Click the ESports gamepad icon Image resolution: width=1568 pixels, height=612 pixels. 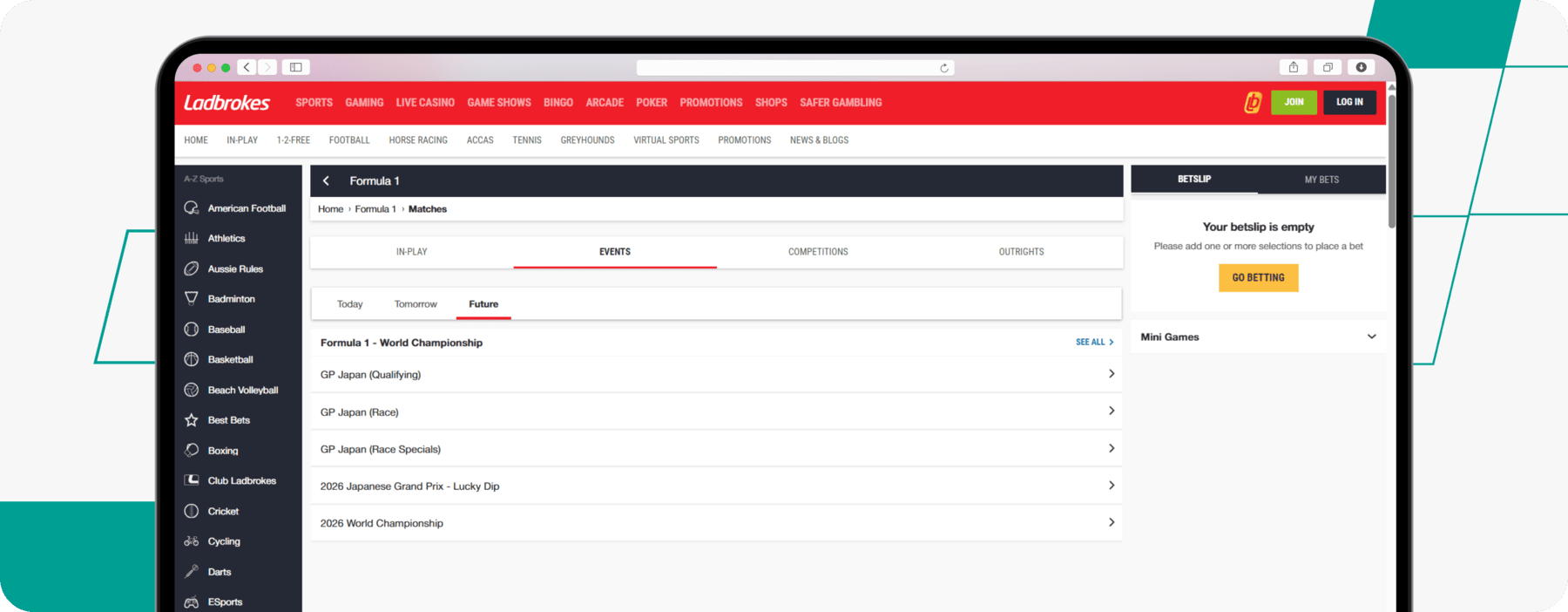pos(192,602)
